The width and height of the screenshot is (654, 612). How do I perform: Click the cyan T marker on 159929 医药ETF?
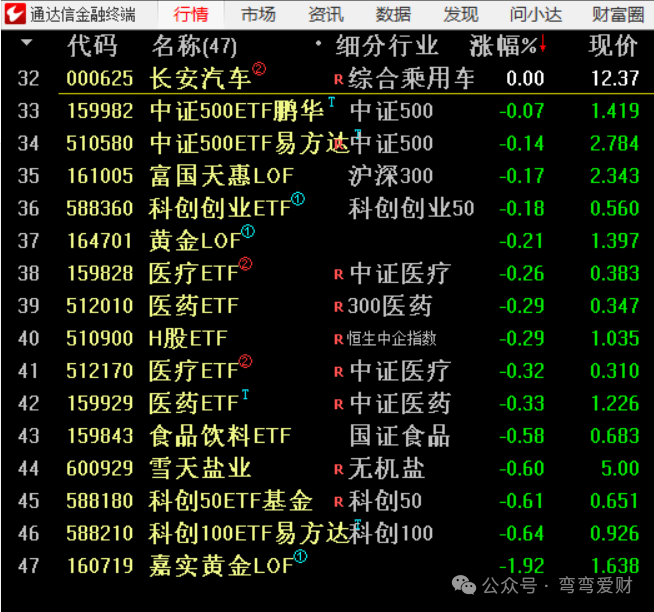[245, 394]
